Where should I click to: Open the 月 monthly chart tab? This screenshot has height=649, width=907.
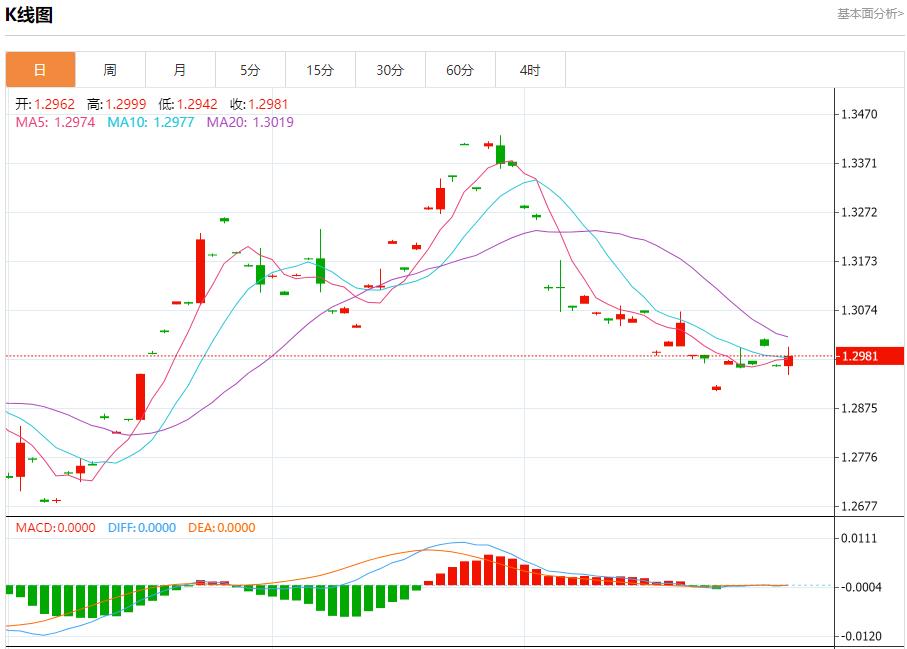[x=180, y=70]
